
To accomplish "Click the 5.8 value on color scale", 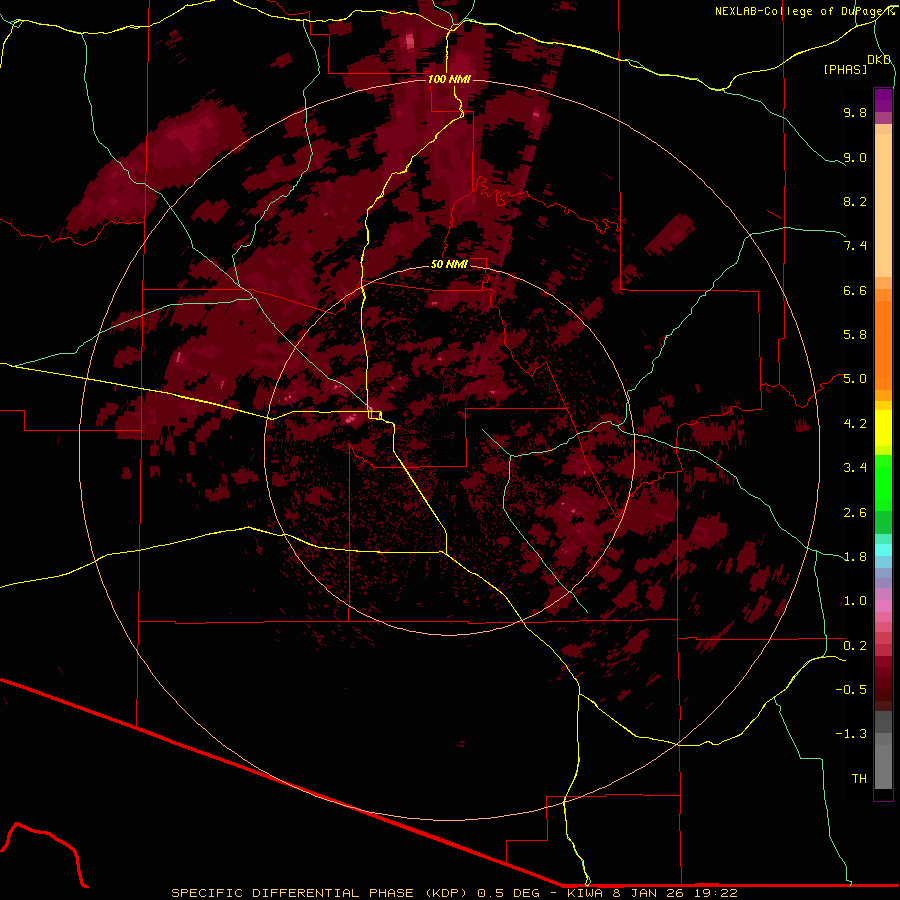I will [x=855, y=335].
